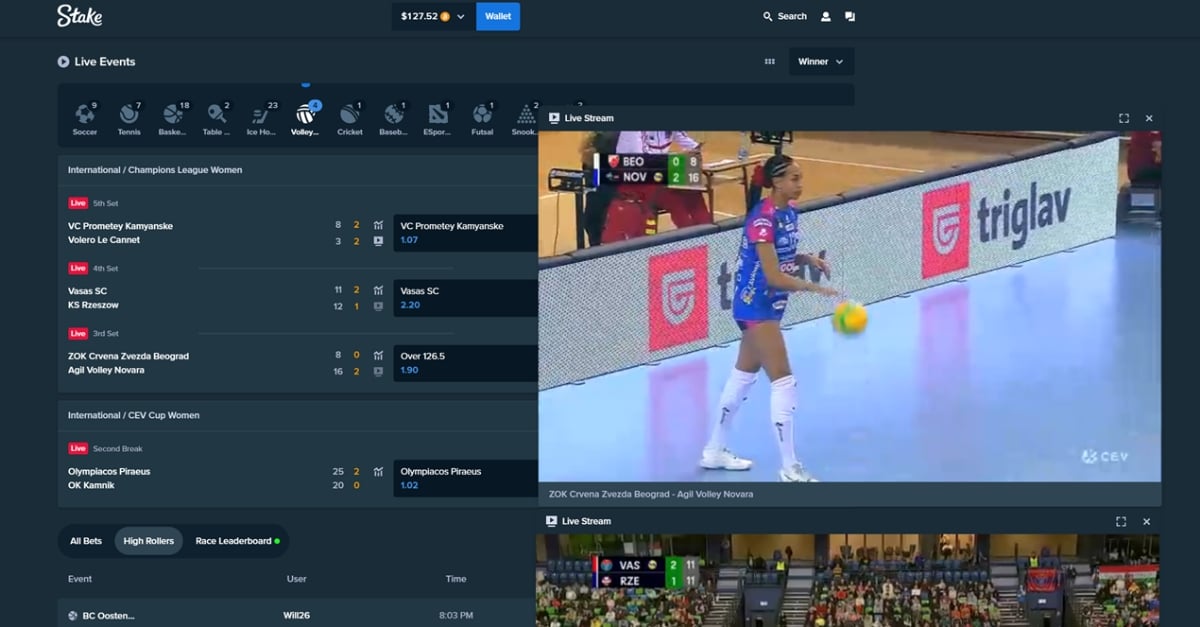
Task: Click Search in the top bar
Action: click(785, 16)
